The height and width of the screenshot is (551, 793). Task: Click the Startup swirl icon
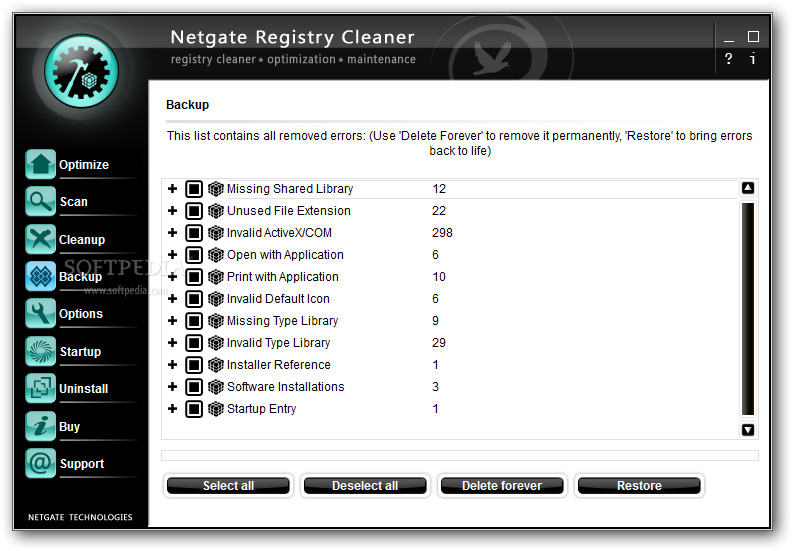click(x=40, y=351)
